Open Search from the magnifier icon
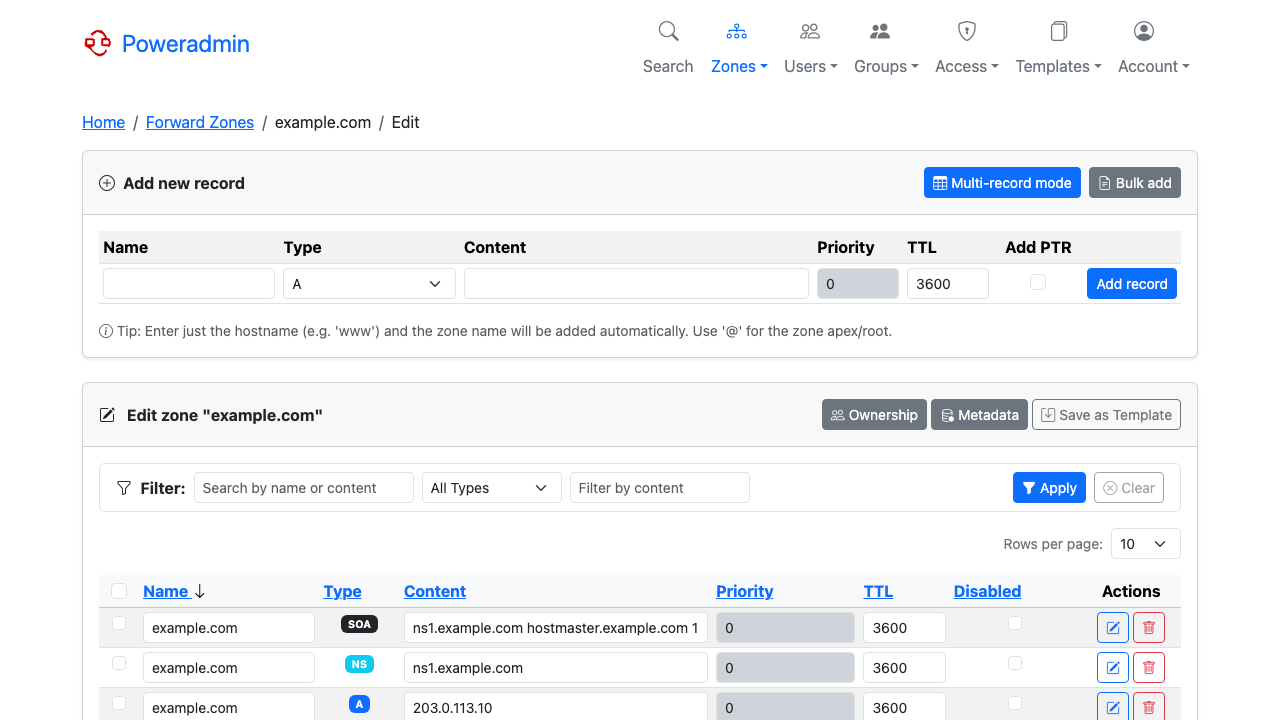This screenshot has height=720, width=1280. click(x=668, y=31)
